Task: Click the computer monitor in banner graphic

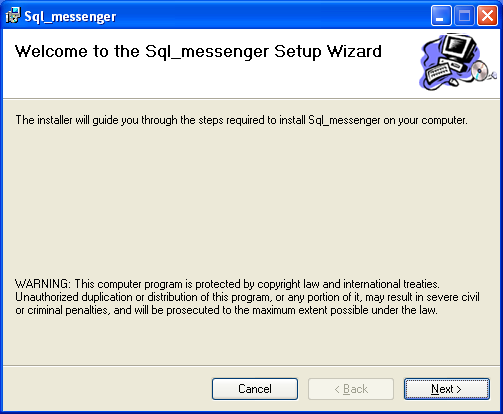Action: pos(461,47)
